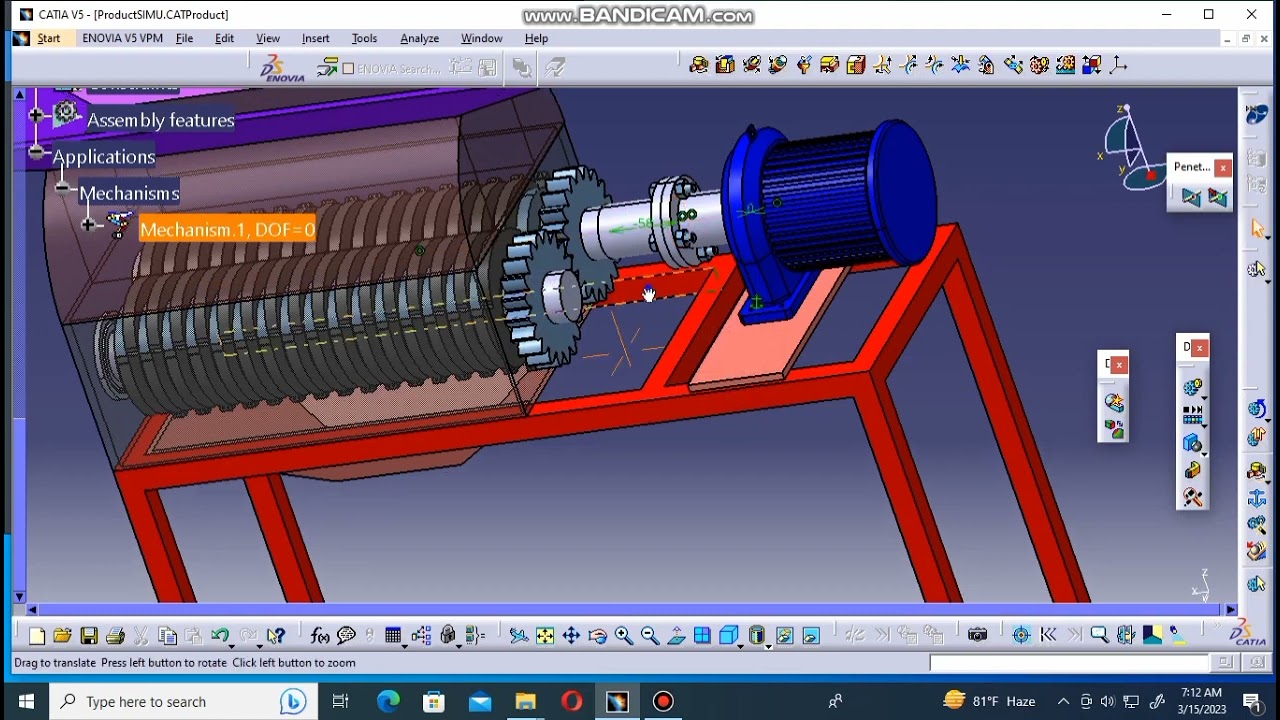Select the Assembly features tree label
This screenshot has width=1280, height=720.
pos(161,121)
